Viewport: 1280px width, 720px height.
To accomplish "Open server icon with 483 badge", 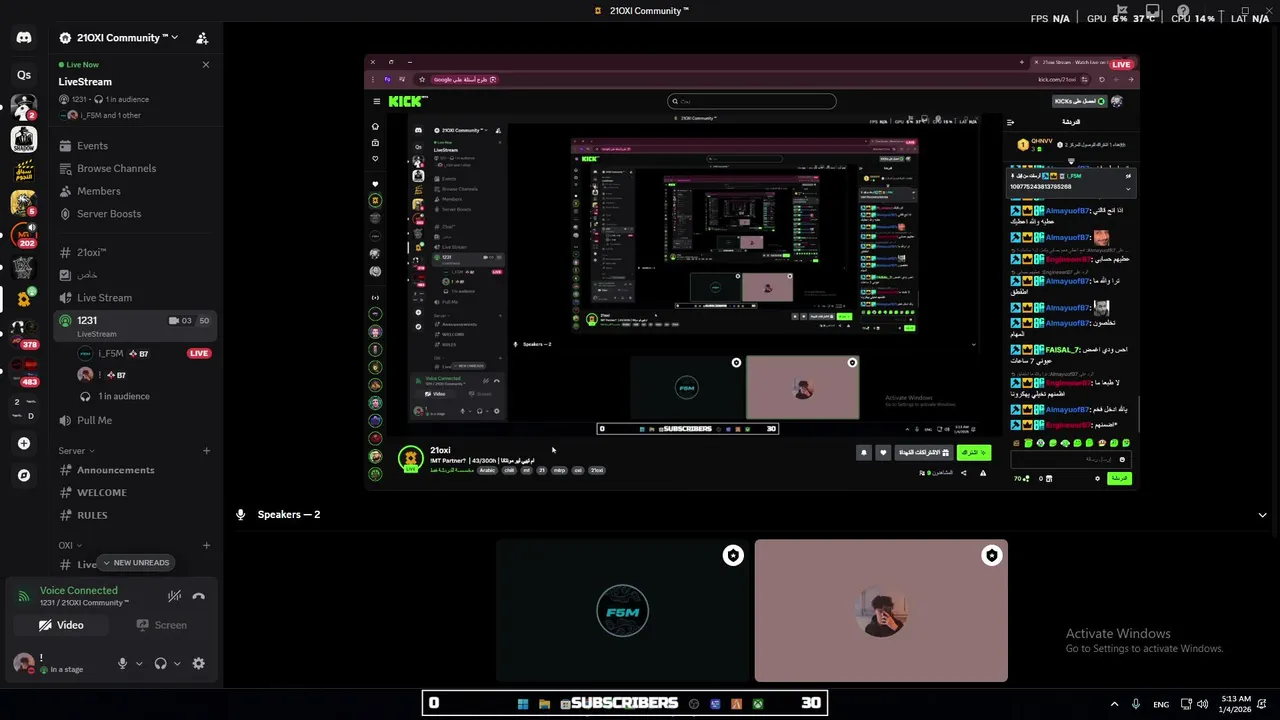I will point(24,370).
